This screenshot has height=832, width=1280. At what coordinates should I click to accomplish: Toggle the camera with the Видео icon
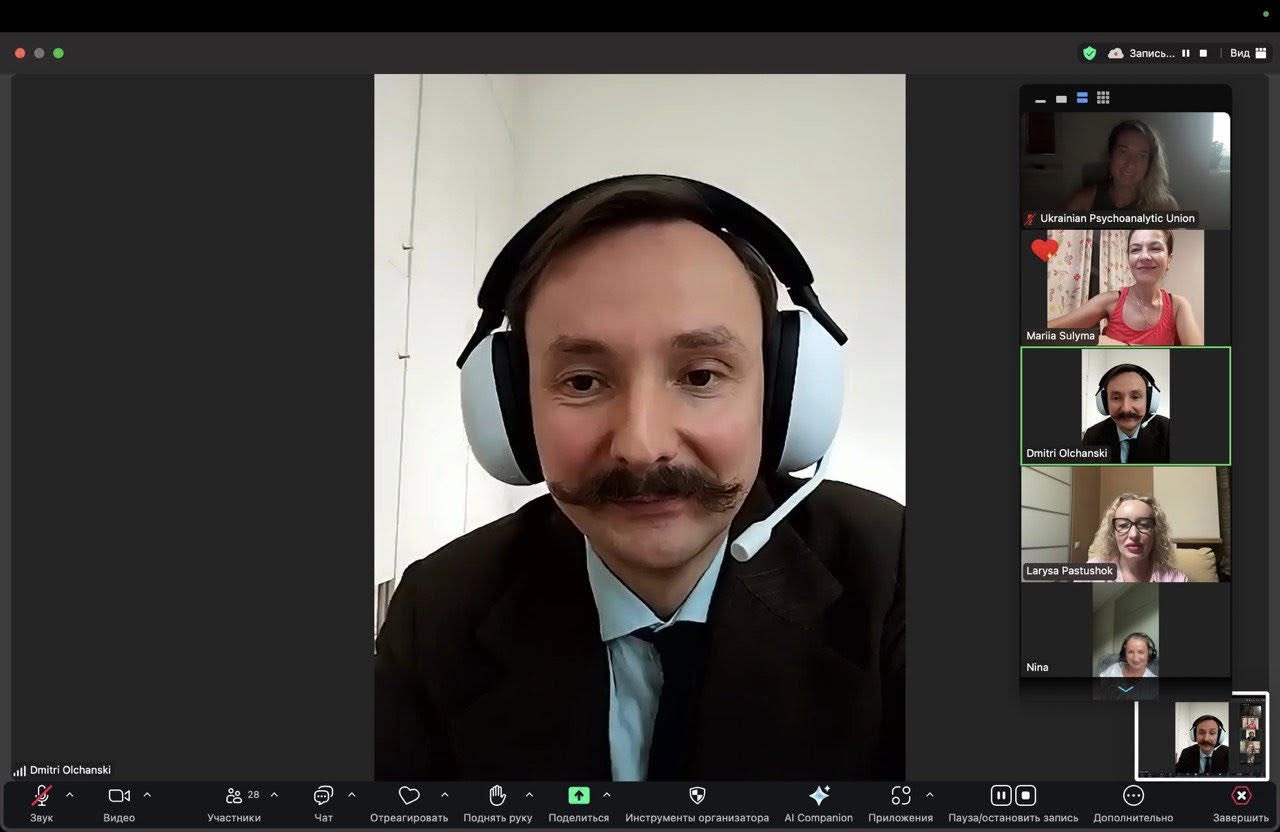click(x=119, y=796)
